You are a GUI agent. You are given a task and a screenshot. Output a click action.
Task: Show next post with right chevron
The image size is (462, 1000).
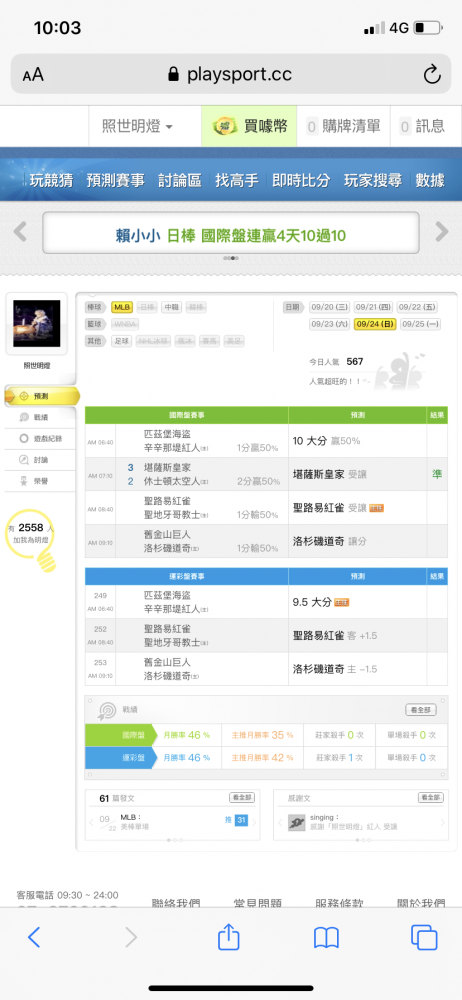point(253,823)
